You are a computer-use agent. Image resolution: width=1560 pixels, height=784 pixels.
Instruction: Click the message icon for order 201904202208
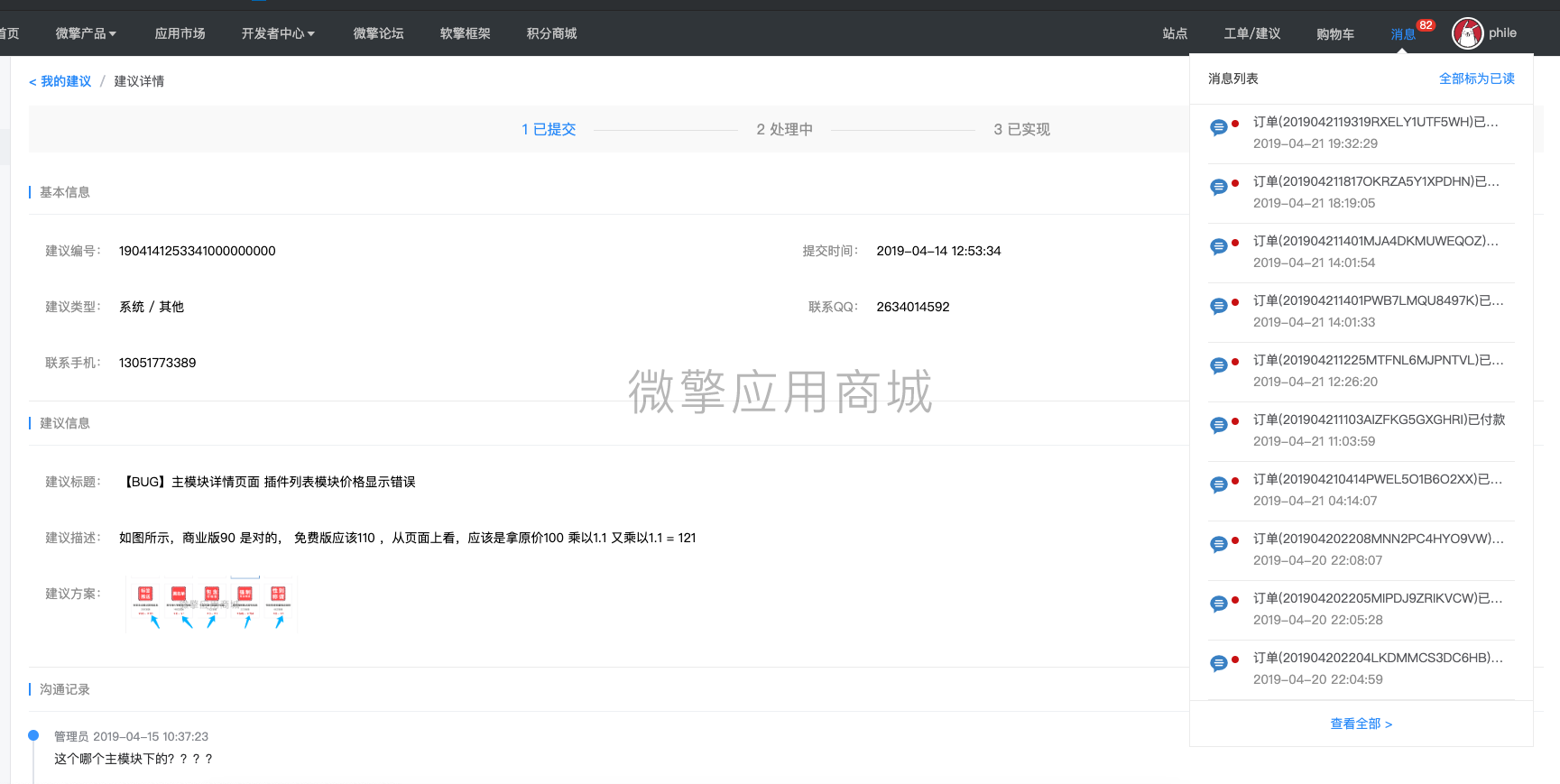coord(1218,544)
